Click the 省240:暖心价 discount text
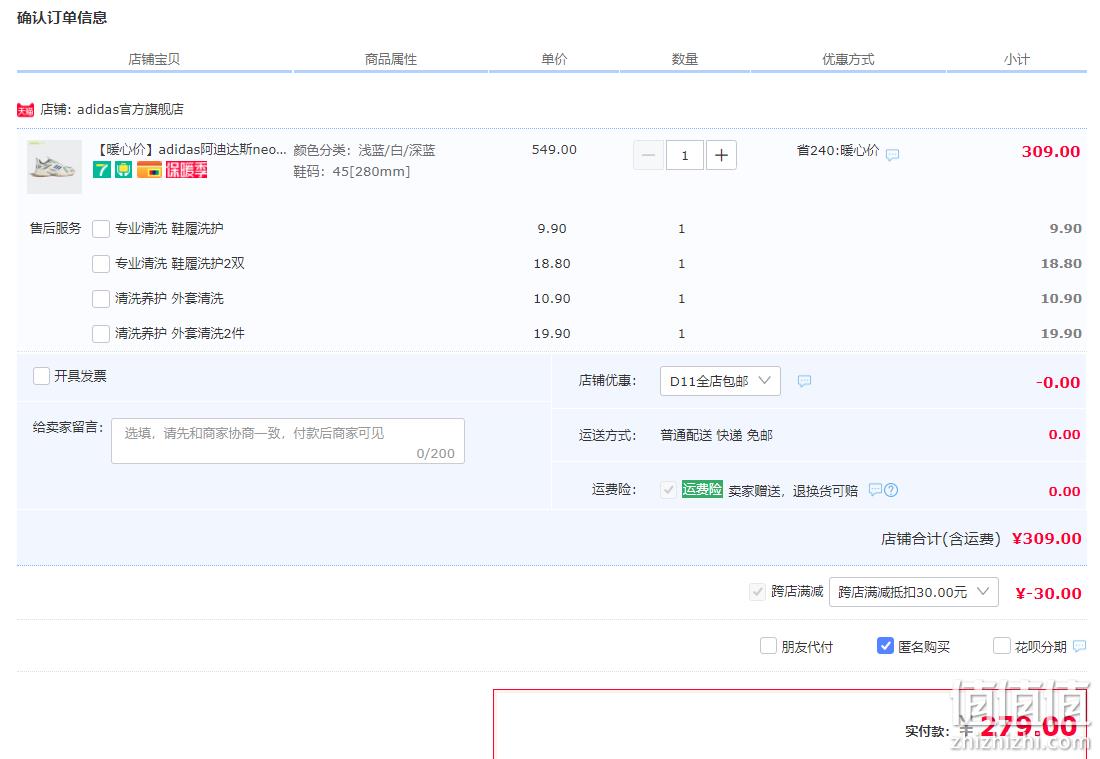Viewport: 1100px width, 759px height. coord(838,150)
